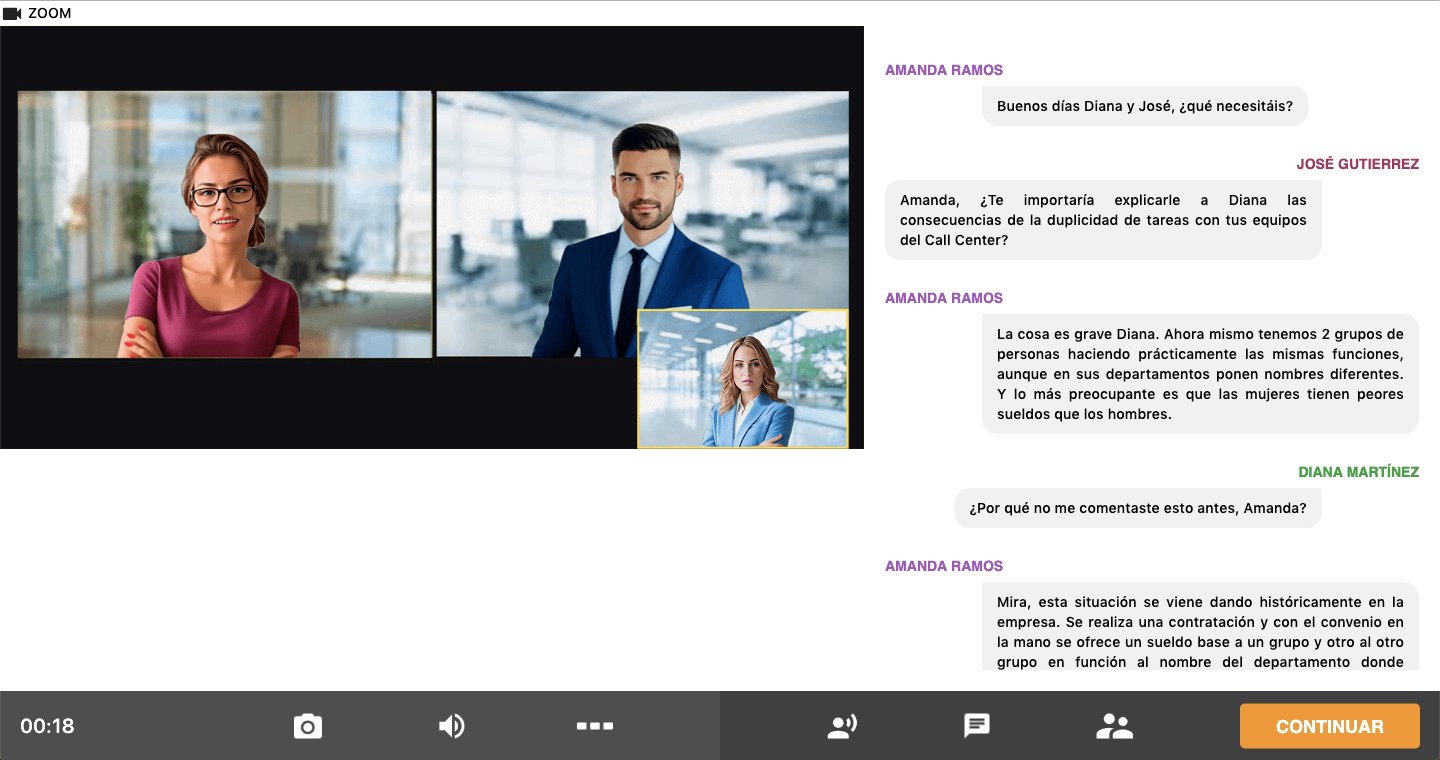This screenshot has height=760, width=1440.
Task: Click the camera snapshot icon in the bottom toolbar
Action: [308, 726]
